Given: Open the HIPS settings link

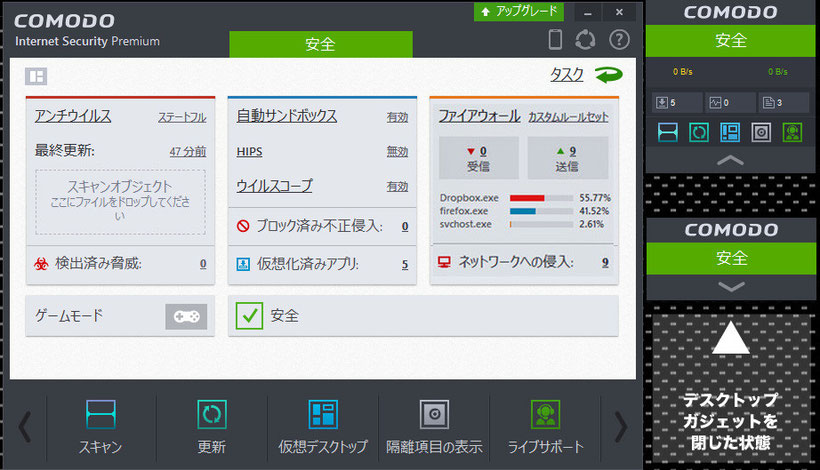Looking at the screenshot, I should coord(249,152).
